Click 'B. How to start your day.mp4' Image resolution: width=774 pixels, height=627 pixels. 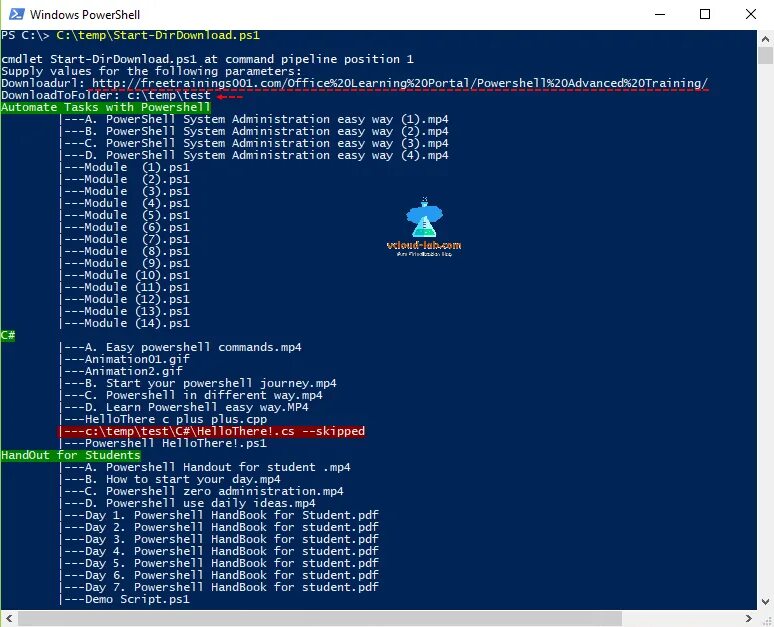[183, 479]
